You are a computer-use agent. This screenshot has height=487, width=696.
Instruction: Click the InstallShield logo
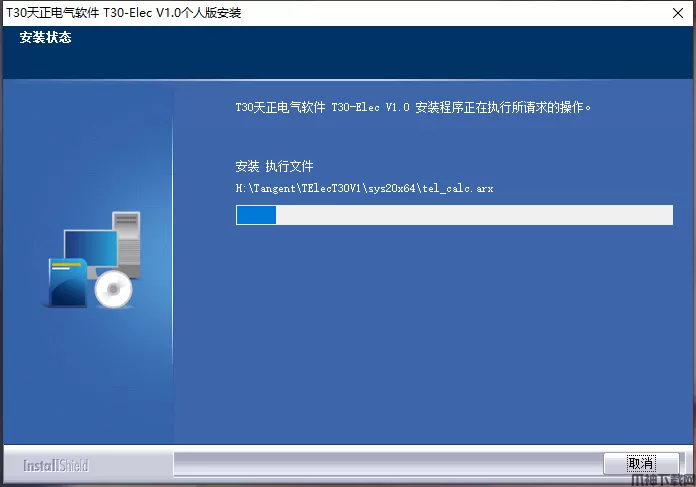(x=56, y=465)
